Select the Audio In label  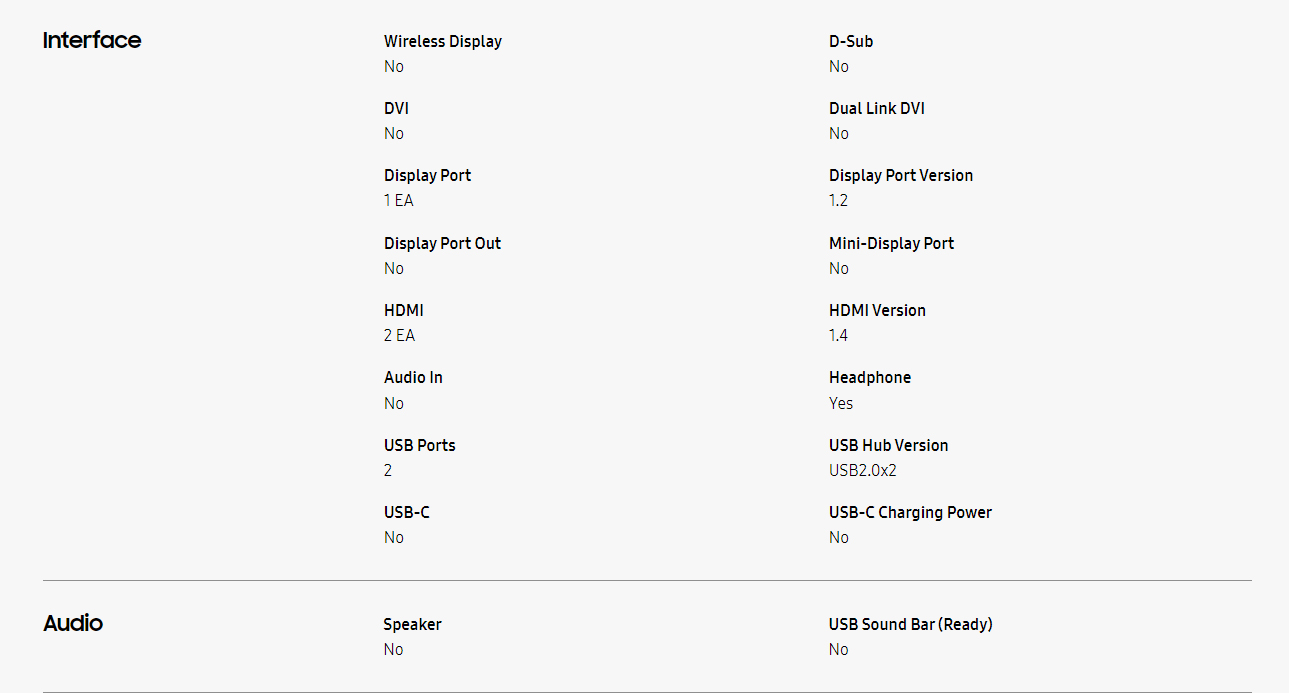[x=413, y=377]
